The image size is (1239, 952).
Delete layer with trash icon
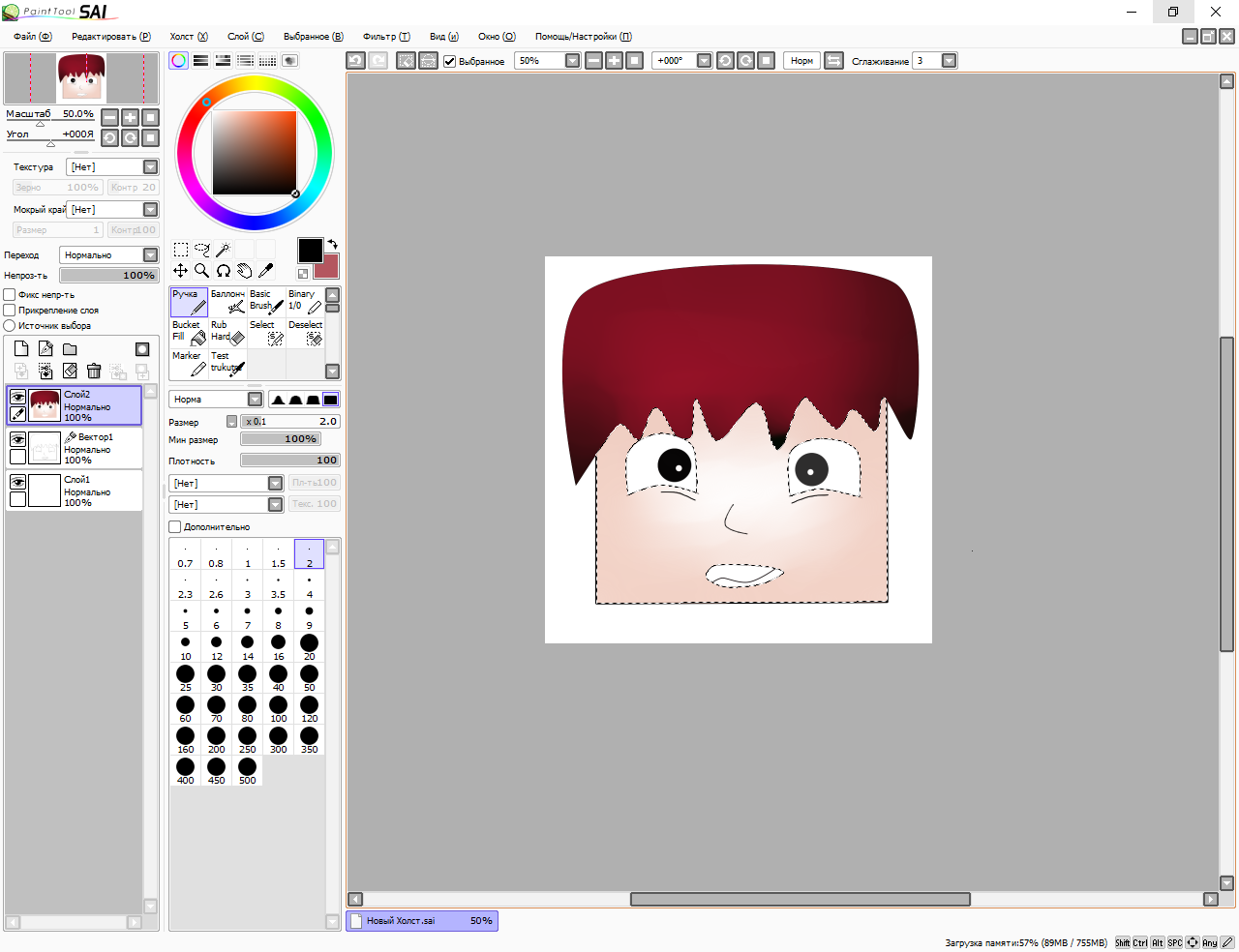[x=94, y=371]
